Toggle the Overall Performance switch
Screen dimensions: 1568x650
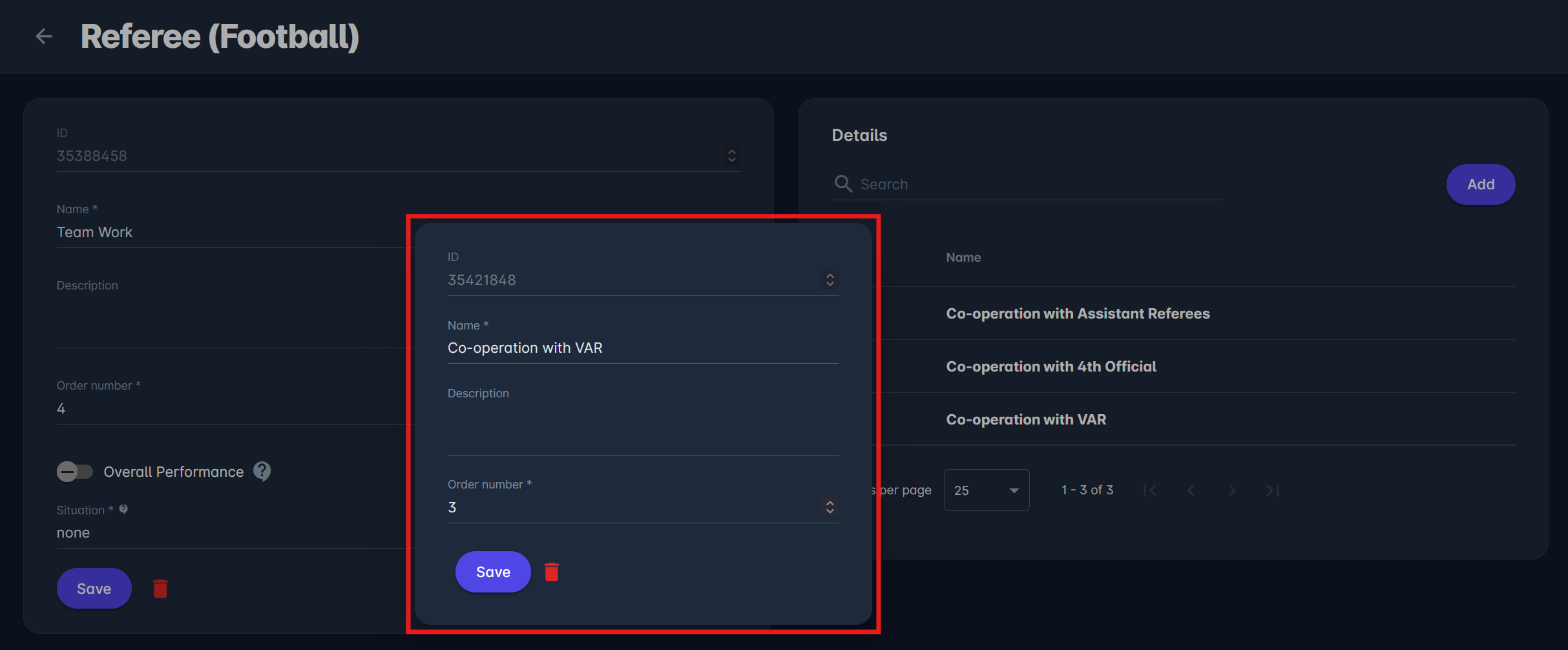pyautogui.click(x=74, y=472)
